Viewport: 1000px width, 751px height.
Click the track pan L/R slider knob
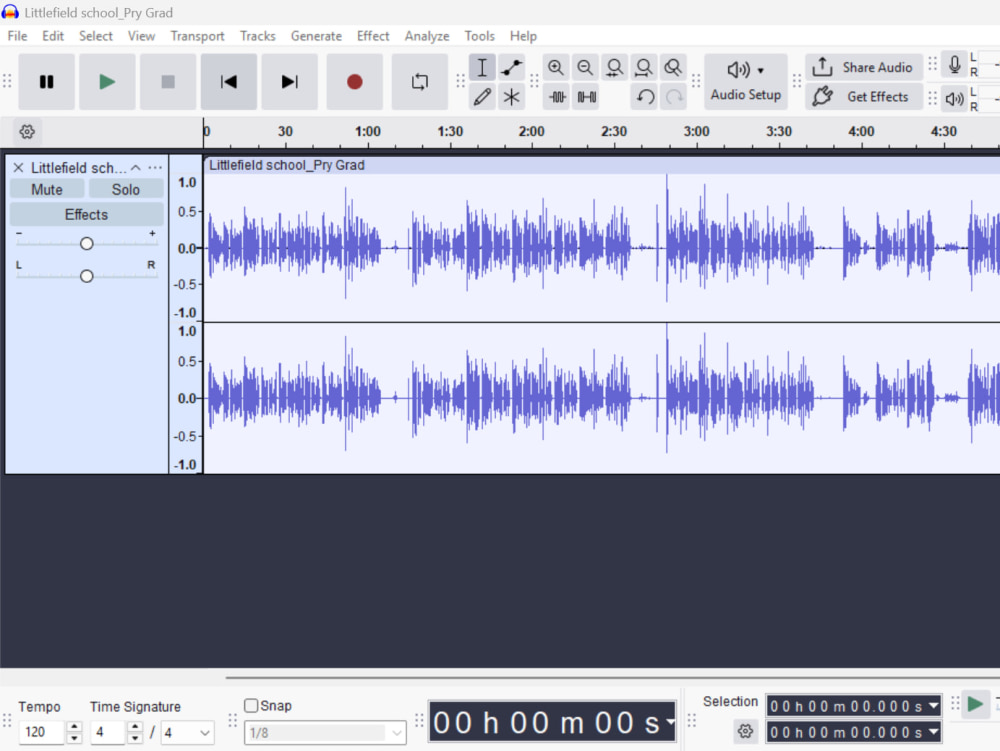(x=86, y=276)
